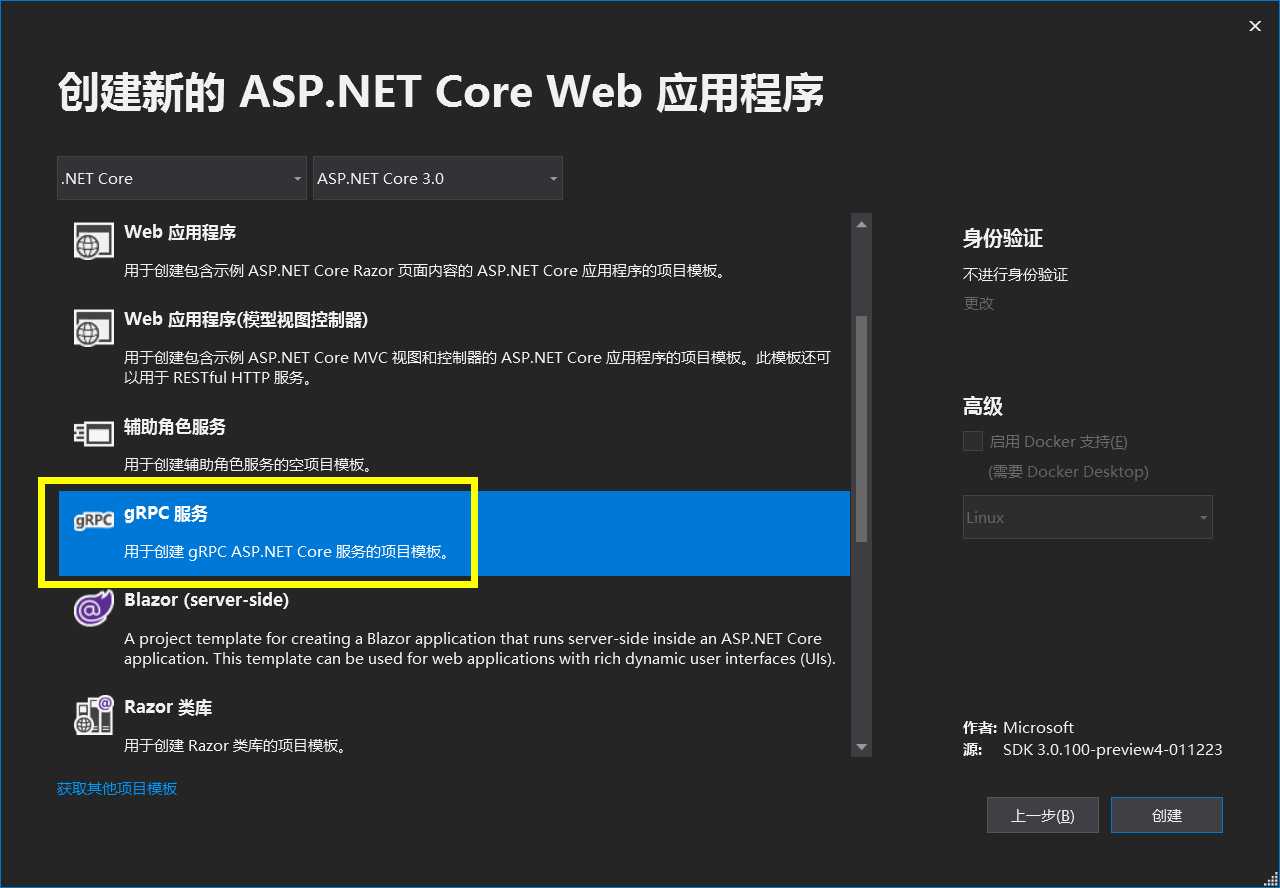This screenshot has width=1280, height=888.
Task: Open the .NET Core framework dropdown
Action: (x=182, y=178)
